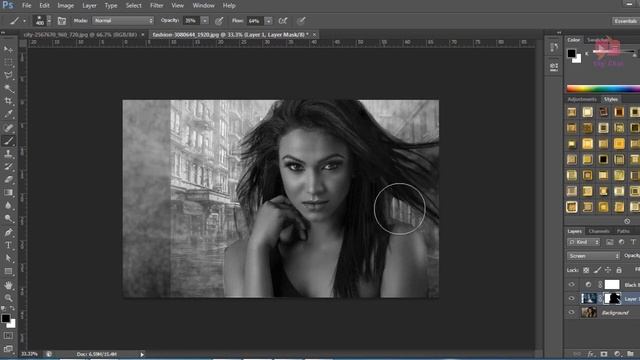The width and height of the screenshot is (640, 360).
Task: Open the brush Mode dropdown (Normal)
Action: click(x=123, y=20)
